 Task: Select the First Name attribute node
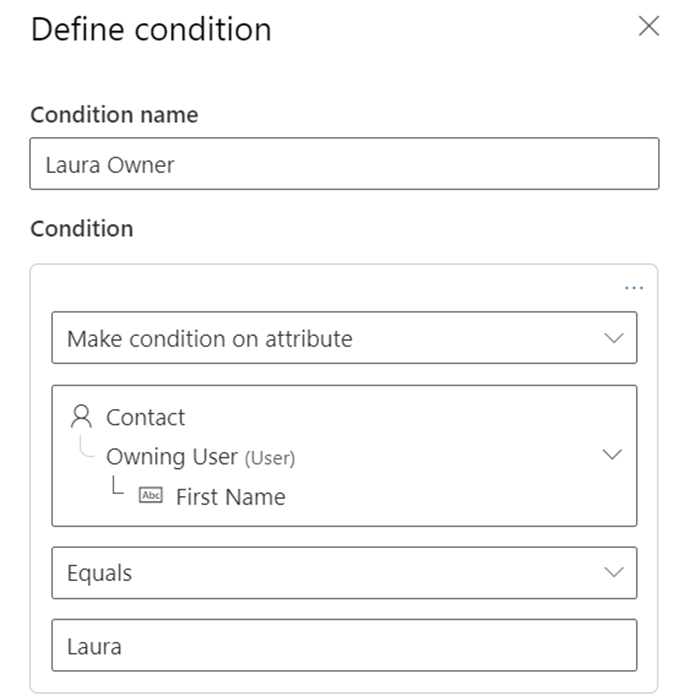point(230,497)
